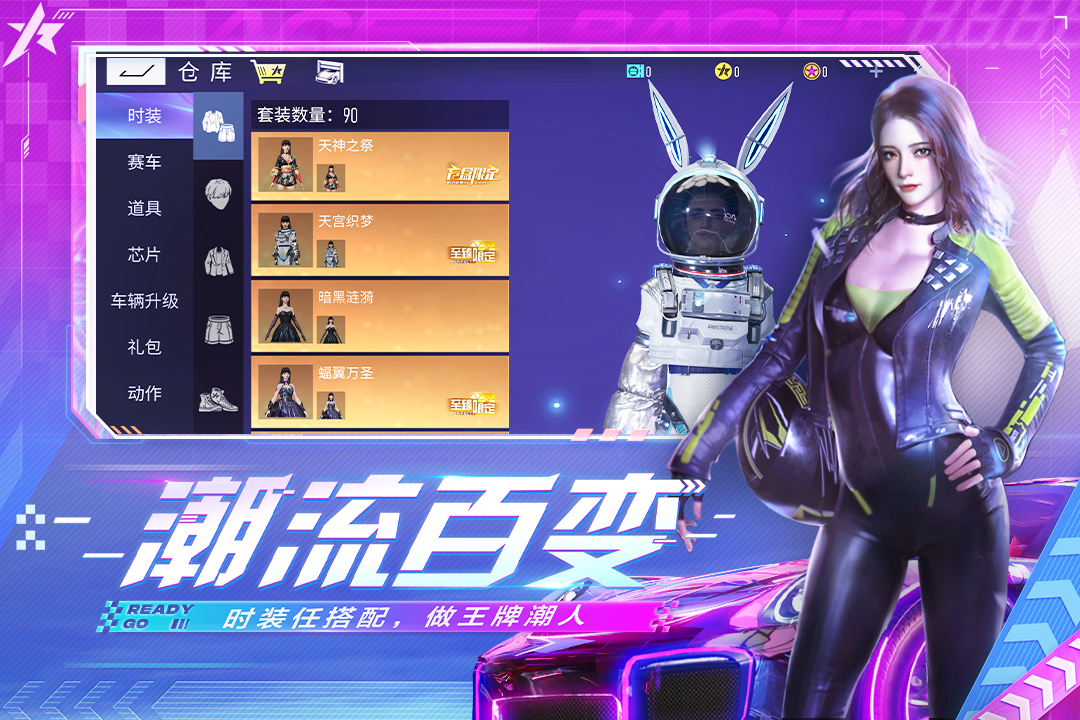Screen dimensions: 1080x720
Task: Open the 车辆升级 tab
Action: point(145,301)
